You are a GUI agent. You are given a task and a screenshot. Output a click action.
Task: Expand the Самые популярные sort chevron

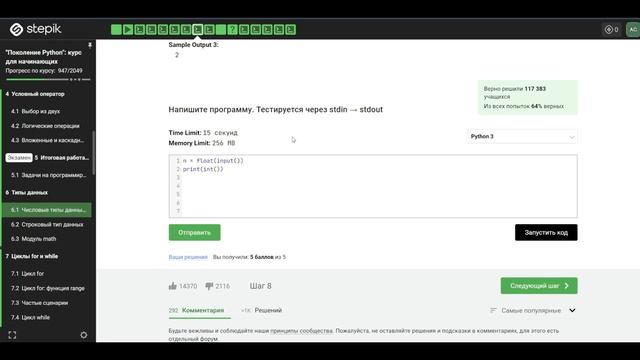coord(572,311)
